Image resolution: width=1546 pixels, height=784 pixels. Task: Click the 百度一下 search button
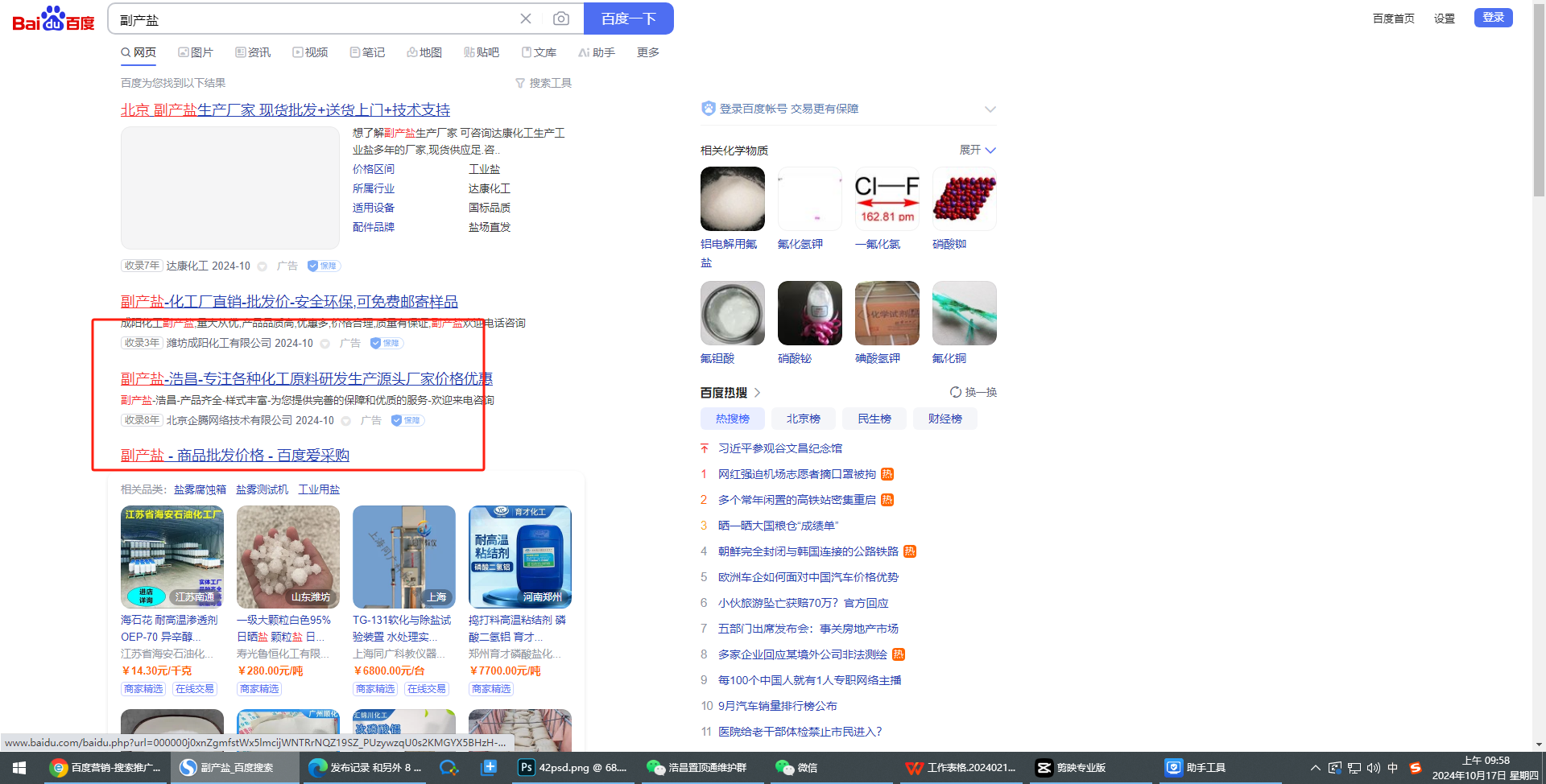pos(629,19)
